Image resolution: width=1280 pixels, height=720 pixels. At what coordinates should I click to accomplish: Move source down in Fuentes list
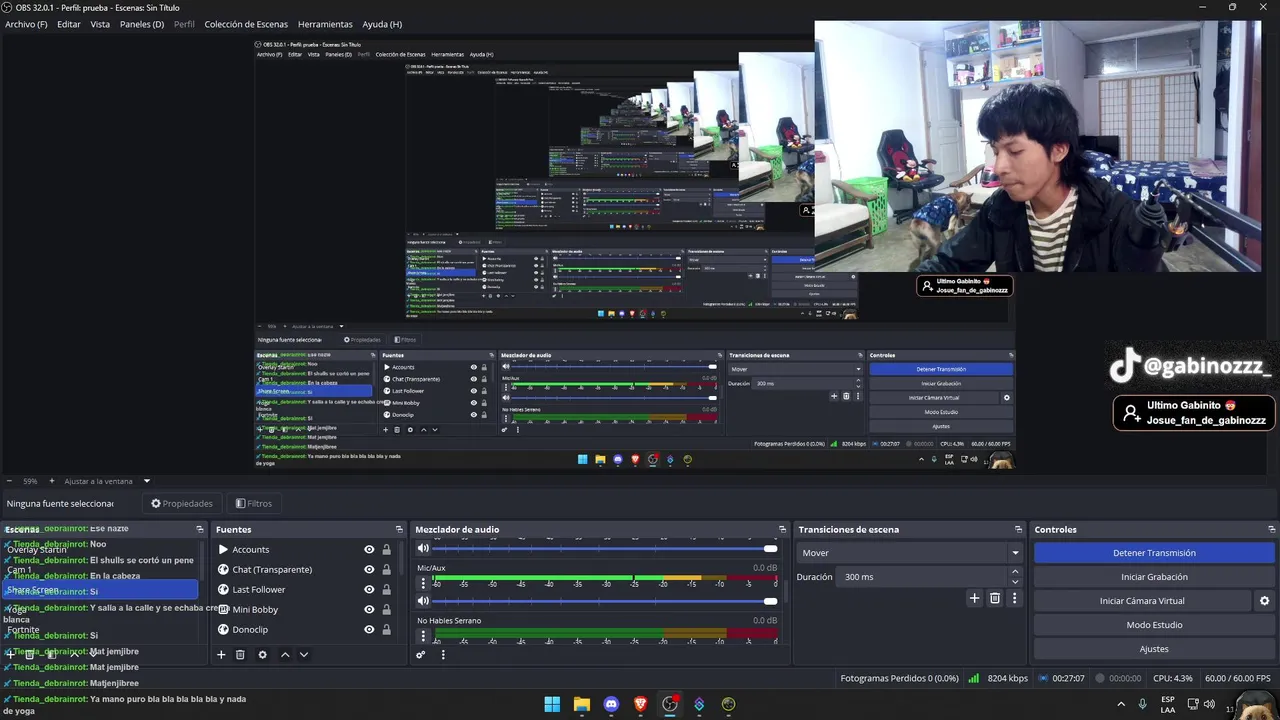pos(304,655)
